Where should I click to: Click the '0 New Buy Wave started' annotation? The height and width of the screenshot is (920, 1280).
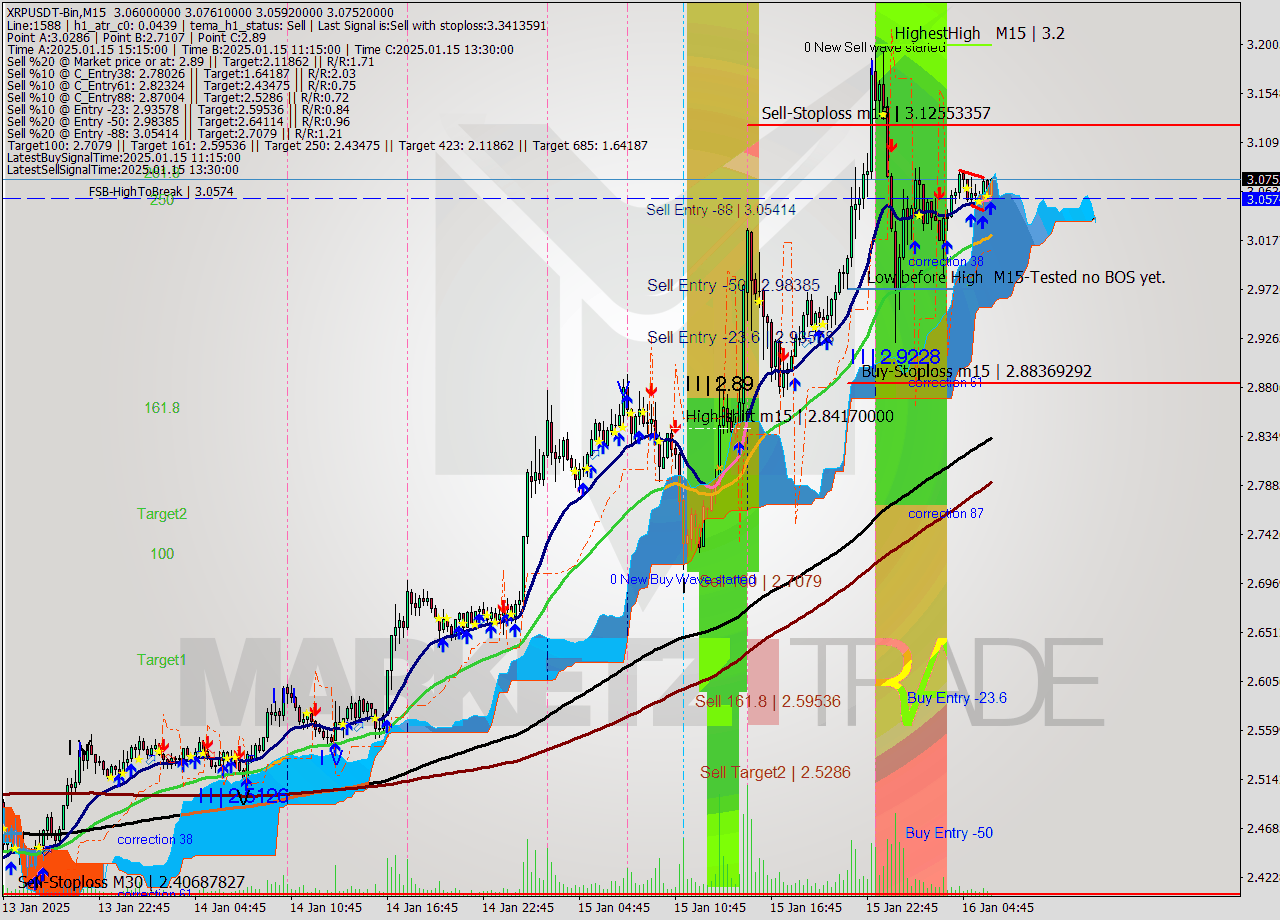pos(683,579)
